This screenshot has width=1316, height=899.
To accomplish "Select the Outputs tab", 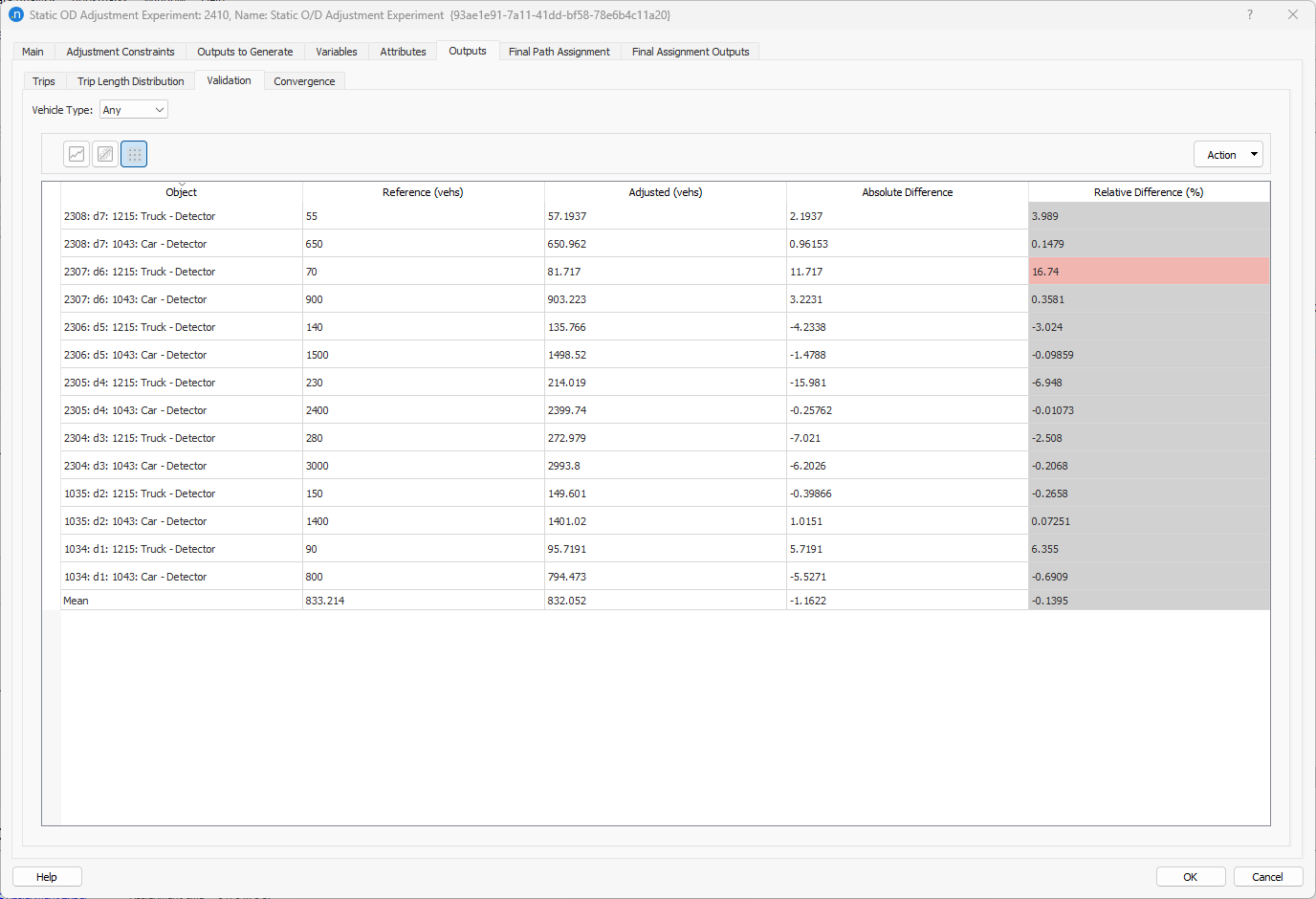I will pyautogui.click(x=468, y=51).
